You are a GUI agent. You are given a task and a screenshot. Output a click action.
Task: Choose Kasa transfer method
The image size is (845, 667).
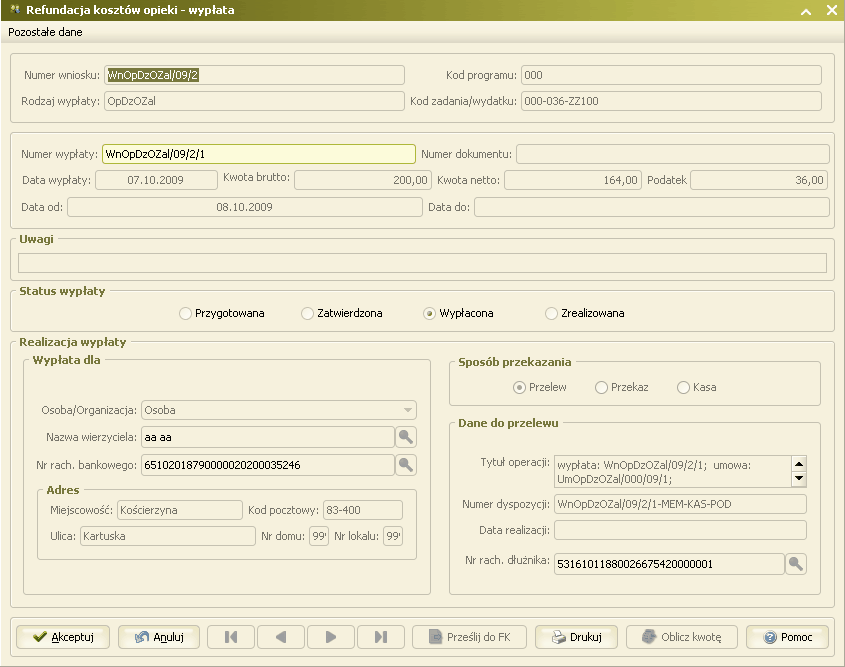pyautogui.click(x=683, y=387)
